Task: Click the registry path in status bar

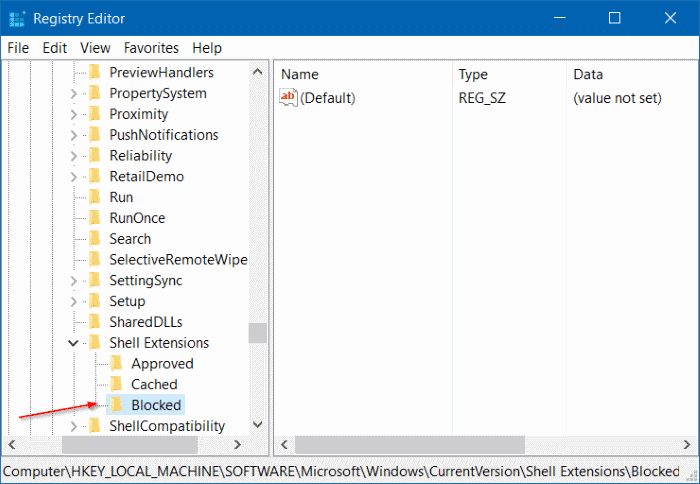Action: tap(342, 471)
